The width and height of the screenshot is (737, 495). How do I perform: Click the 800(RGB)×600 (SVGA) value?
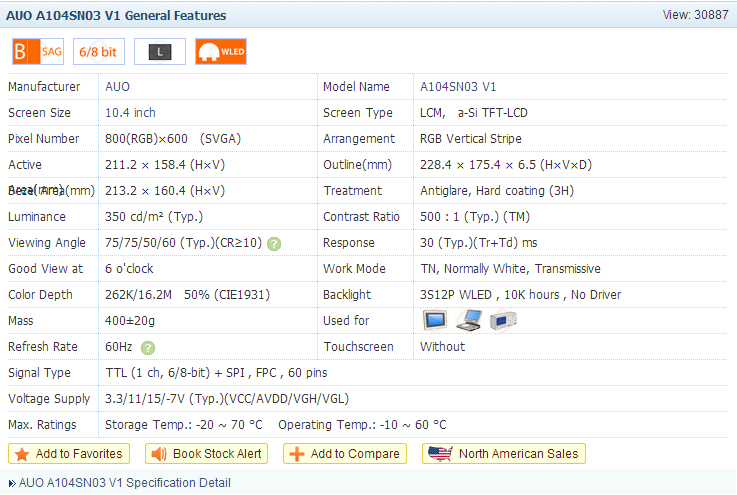173,139
